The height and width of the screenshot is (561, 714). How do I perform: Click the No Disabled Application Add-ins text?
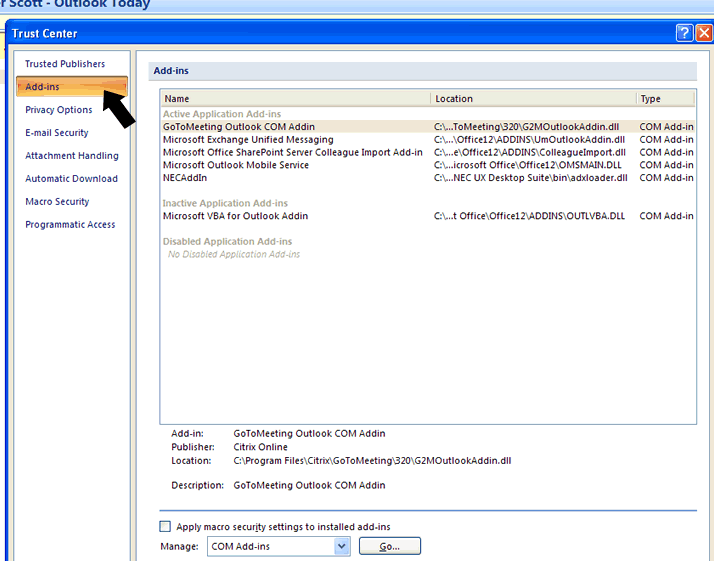234,254
